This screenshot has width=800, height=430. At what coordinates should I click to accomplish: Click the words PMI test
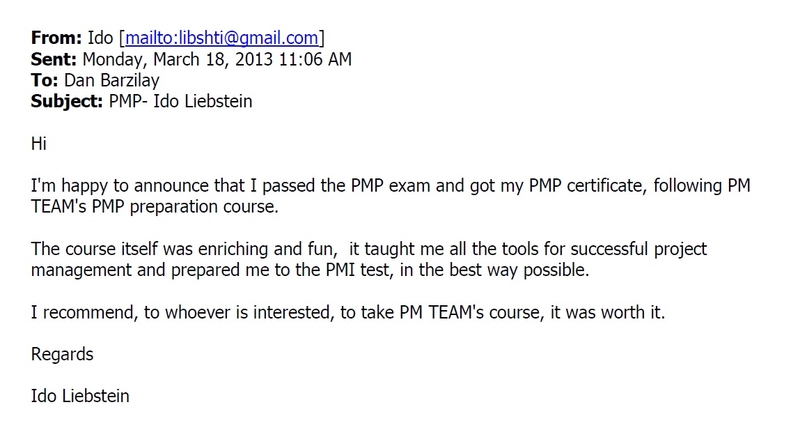(359, 270)
